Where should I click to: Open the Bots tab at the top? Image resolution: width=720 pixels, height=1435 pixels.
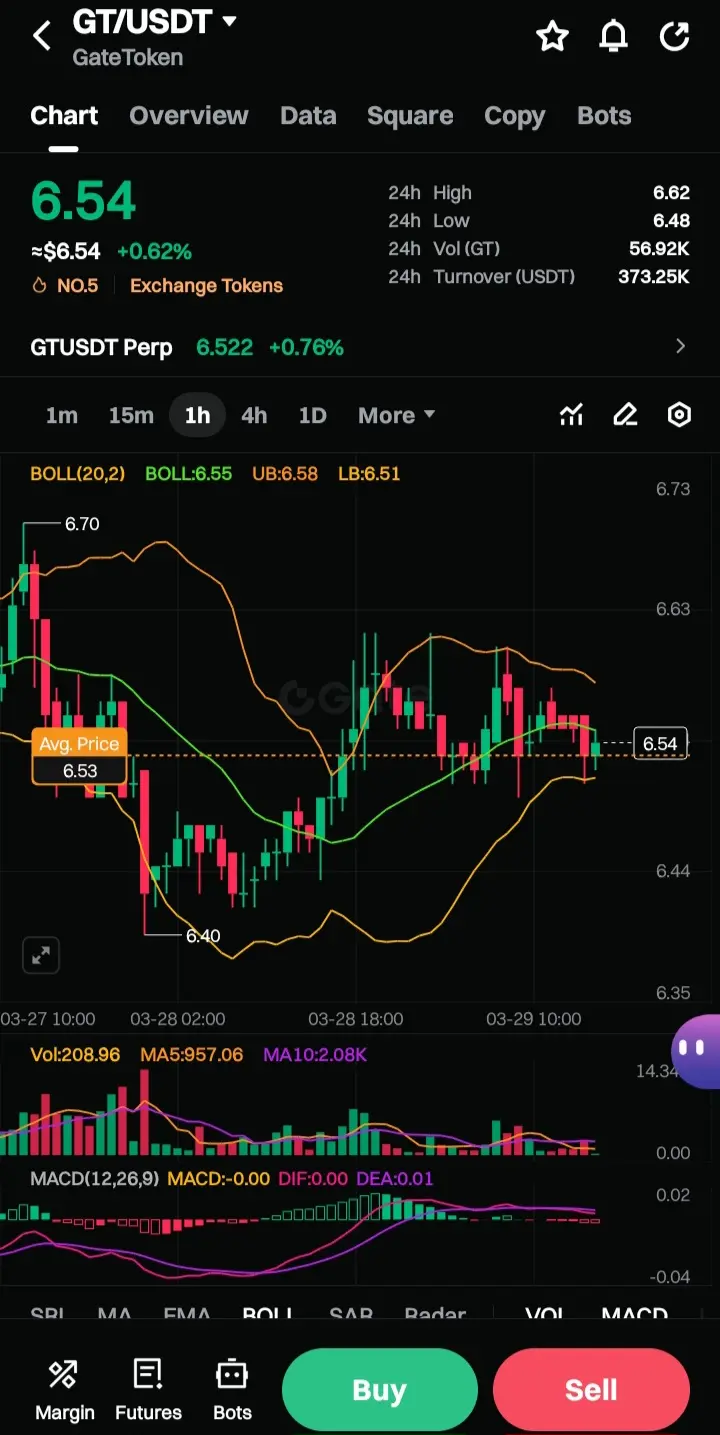click(604, 116)
